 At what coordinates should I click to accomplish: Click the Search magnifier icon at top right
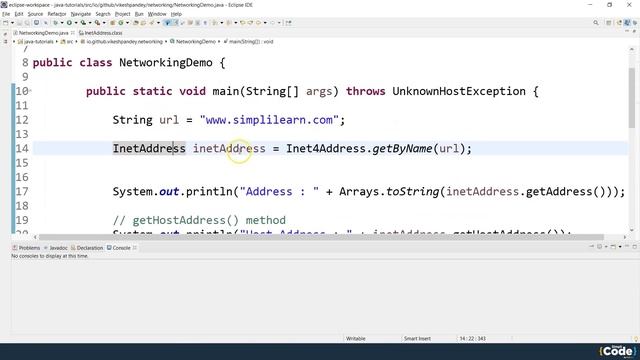[596, 23]
